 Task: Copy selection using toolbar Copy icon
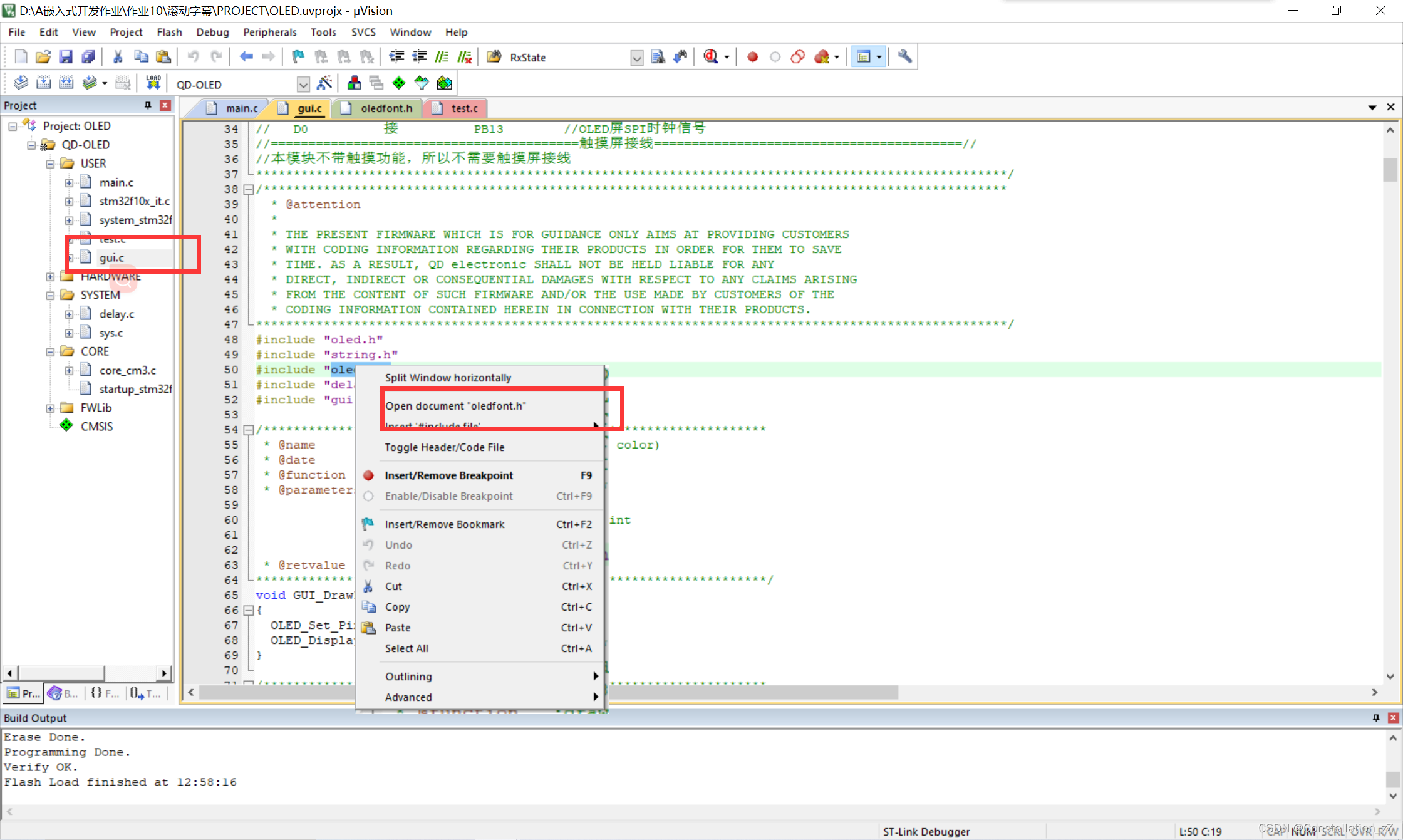pos(141,57)
